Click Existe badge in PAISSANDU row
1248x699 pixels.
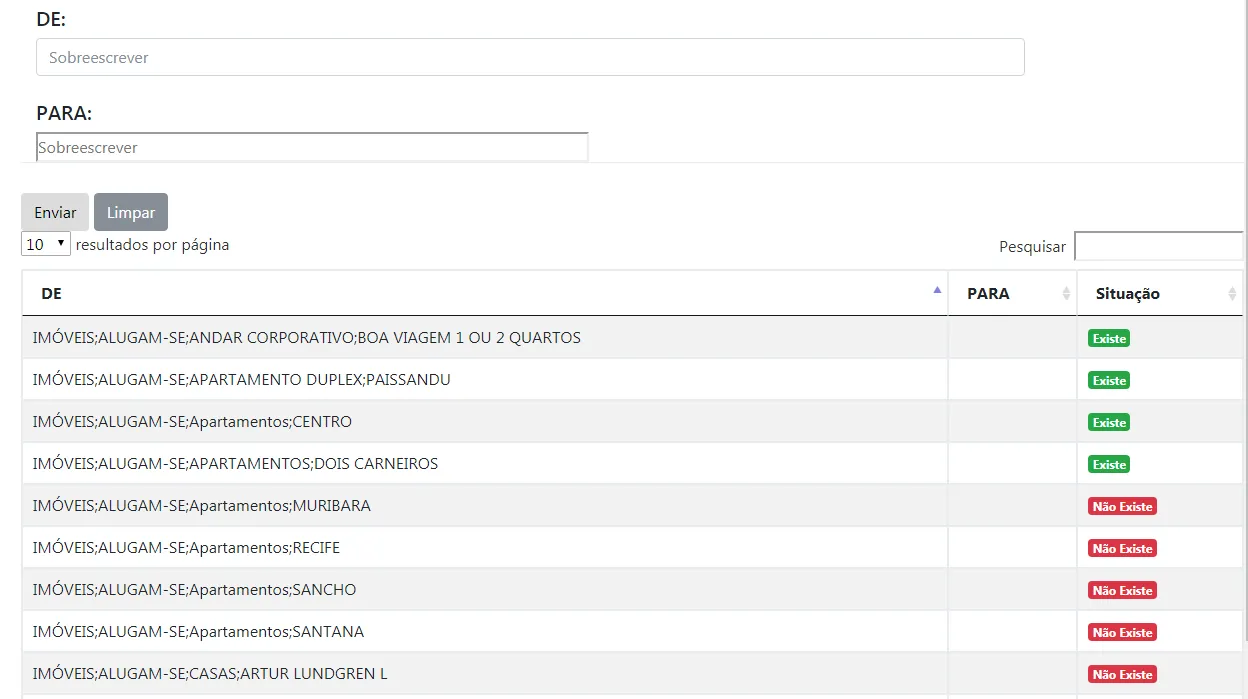(1109, 381)
